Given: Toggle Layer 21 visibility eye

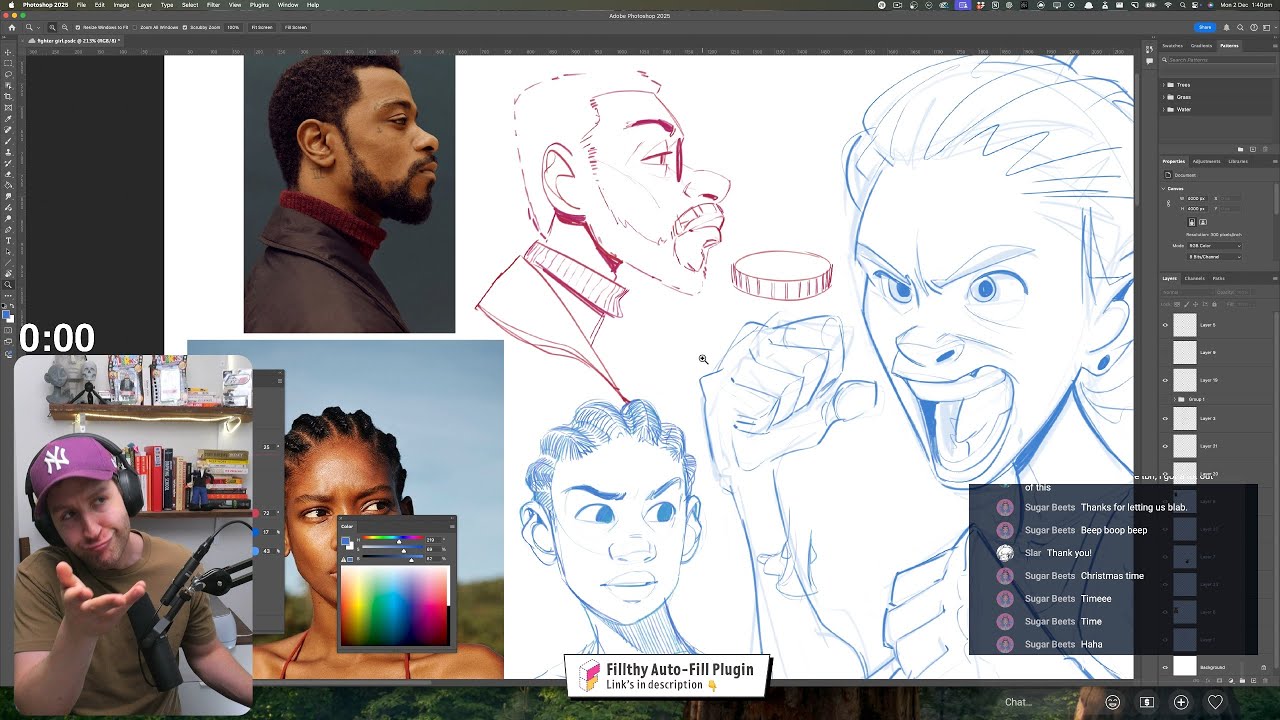Looking at the screenshot, I should (x=1165, y=446).
